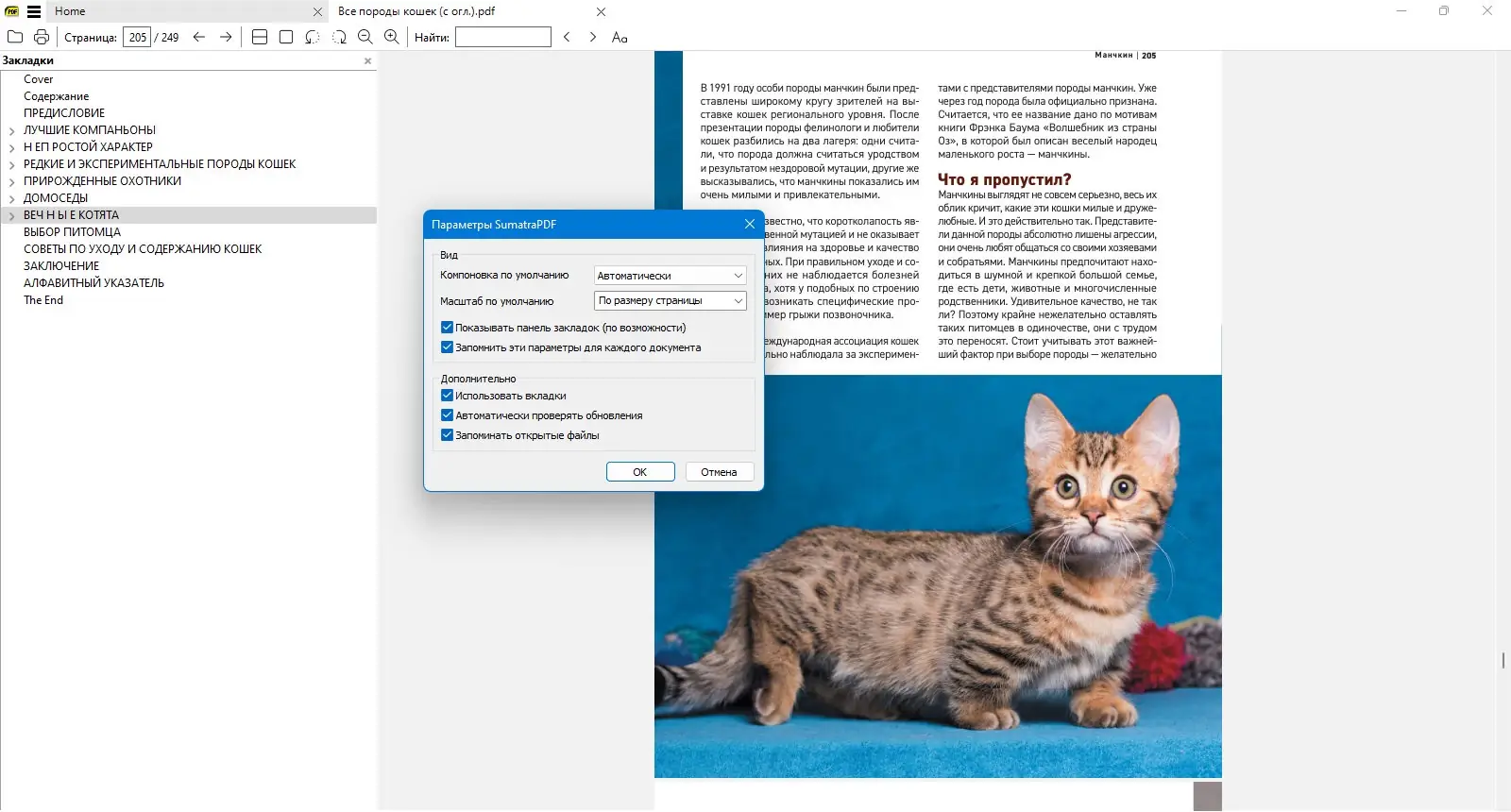Toggle Запомнить эти параметры для каждого документа
Image resolution: width=1511 pixels, height=812 pixels.
pyautogui.click(x=448, y=347)
